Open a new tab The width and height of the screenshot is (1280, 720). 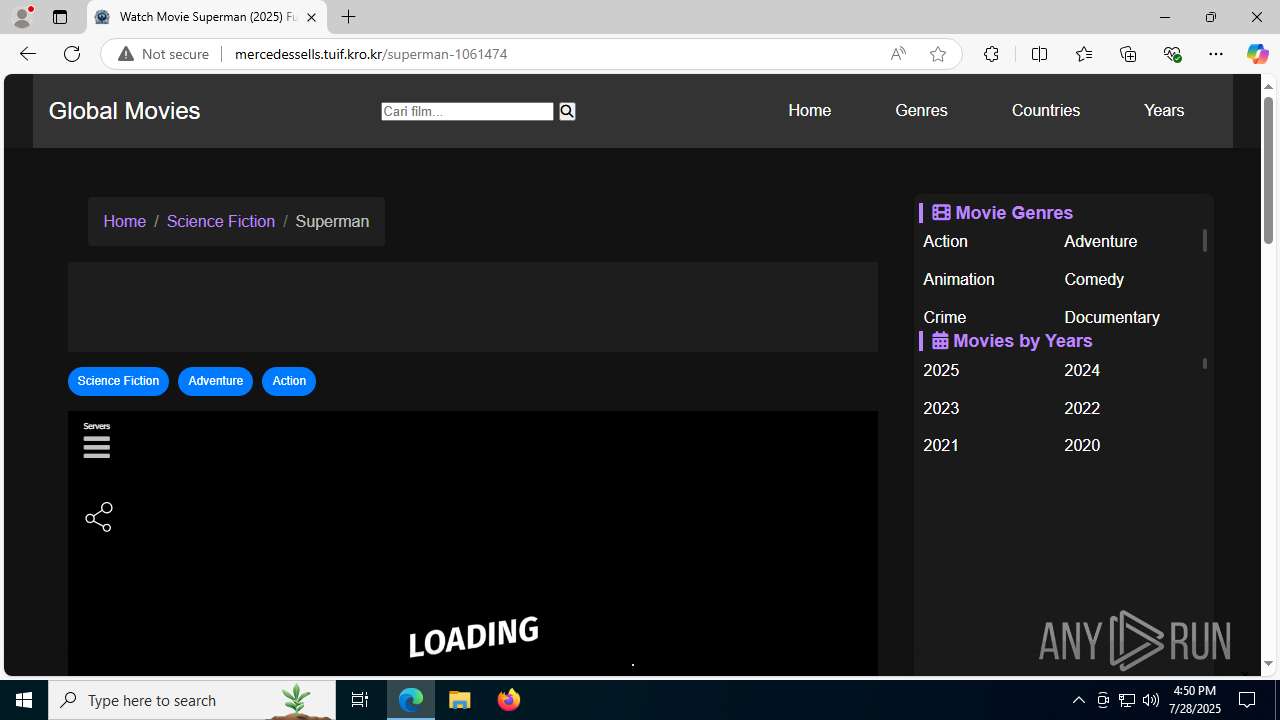coord(348,17)
